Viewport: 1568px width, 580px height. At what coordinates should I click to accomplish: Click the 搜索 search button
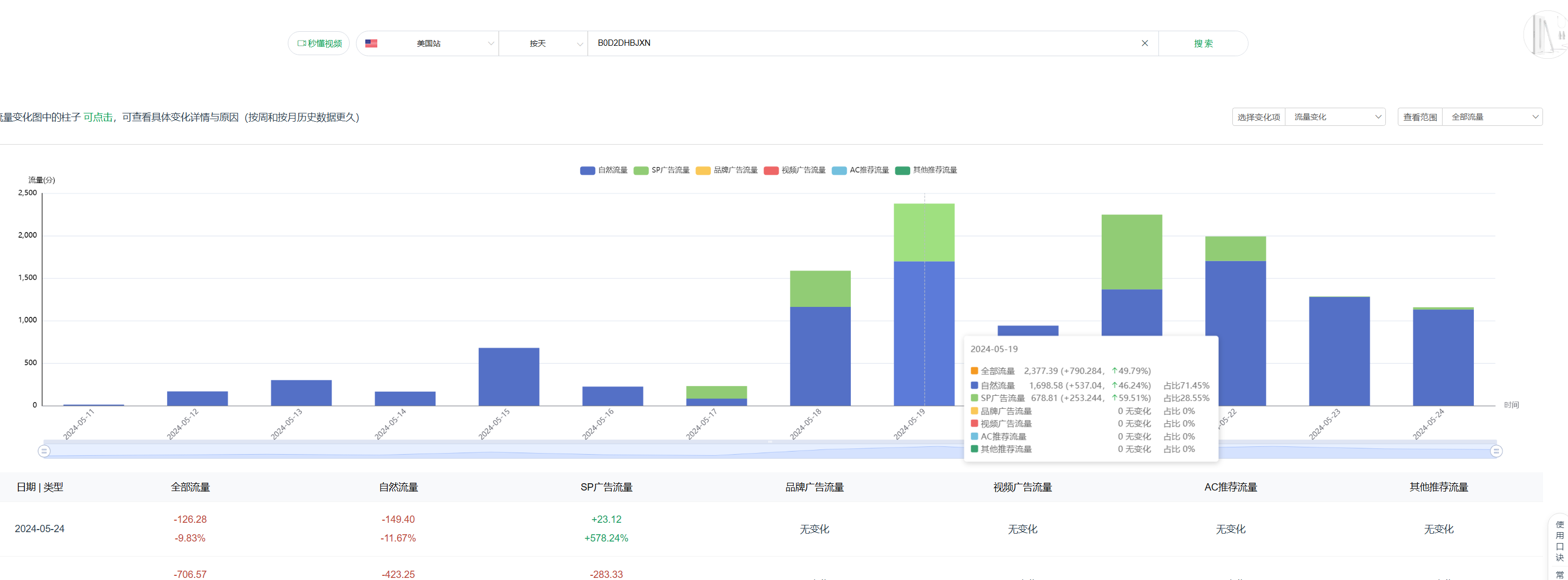pyautogui.click(x=1202, y=43)
